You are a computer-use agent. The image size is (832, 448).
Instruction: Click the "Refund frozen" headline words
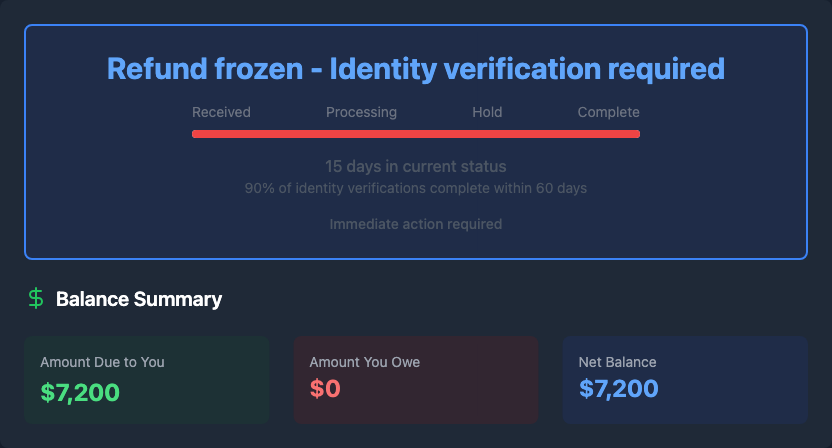(205, 69)
